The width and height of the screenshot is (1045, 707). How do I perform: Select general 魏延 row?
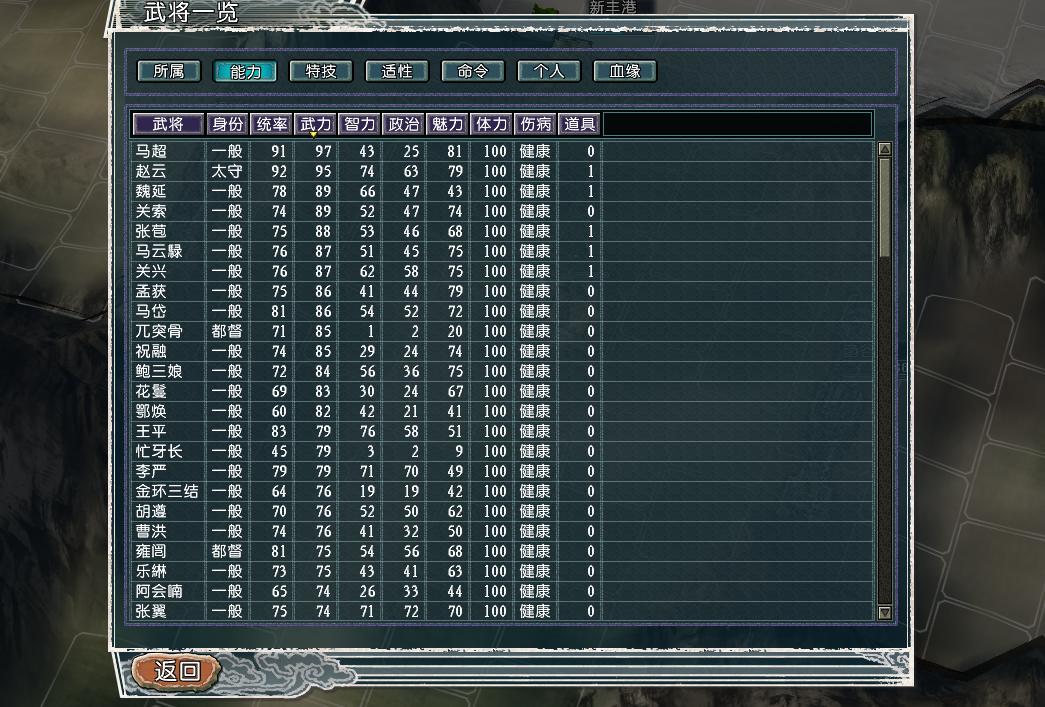pyautogui.click(x=503, y=191)
